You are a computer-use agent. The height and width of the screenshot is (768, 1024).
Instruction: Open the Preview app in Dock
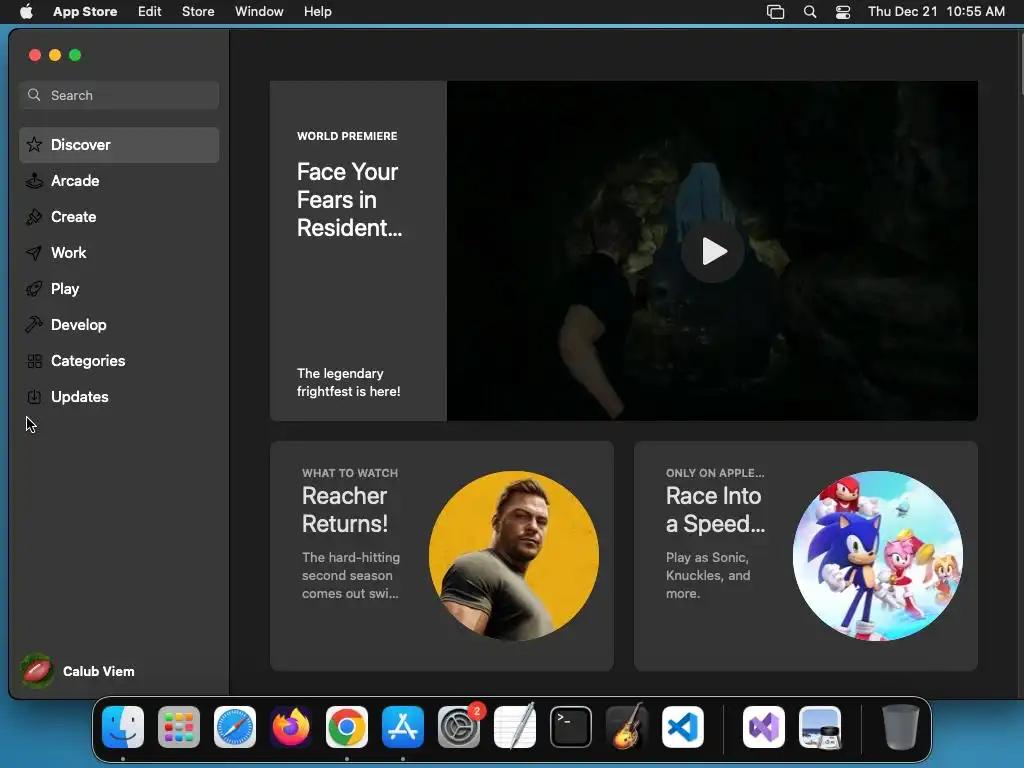820,726
